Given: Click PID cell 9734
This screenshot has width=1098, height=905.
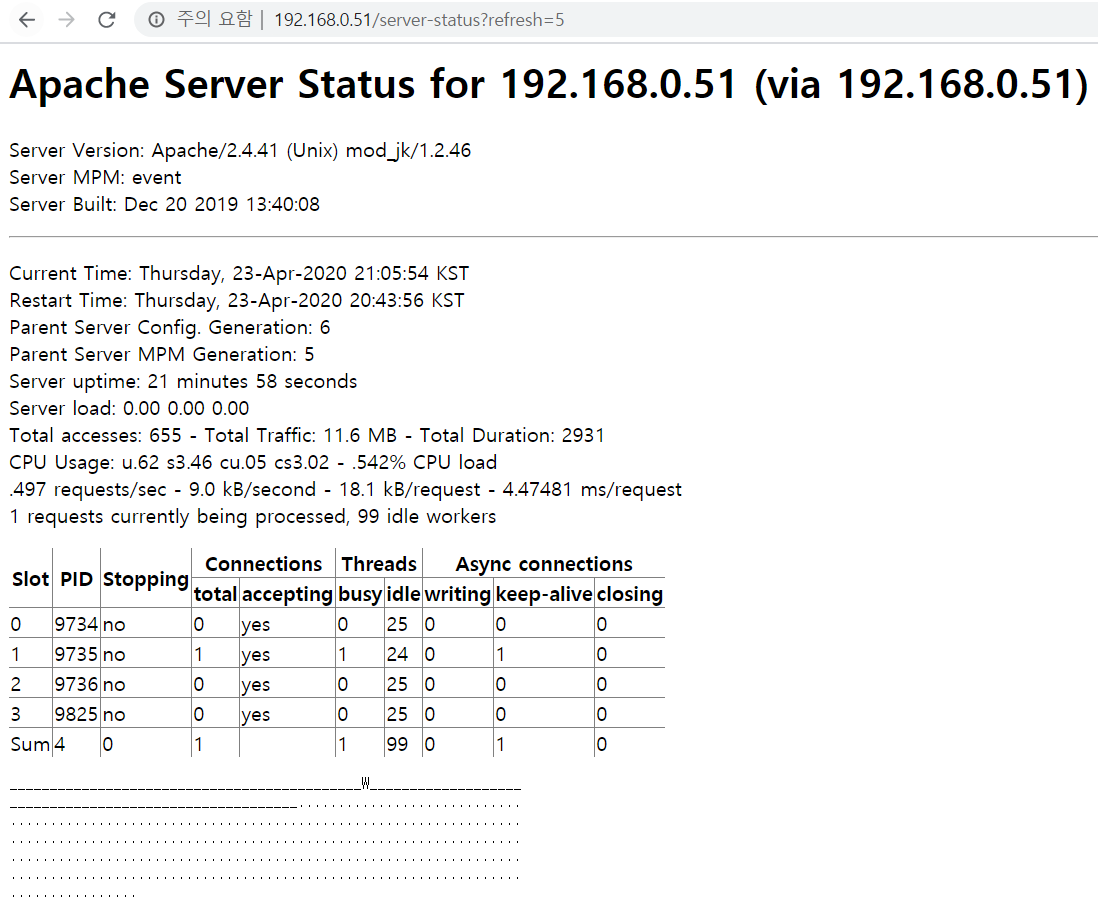Looking at the screenshot, I should coord(76,624).
